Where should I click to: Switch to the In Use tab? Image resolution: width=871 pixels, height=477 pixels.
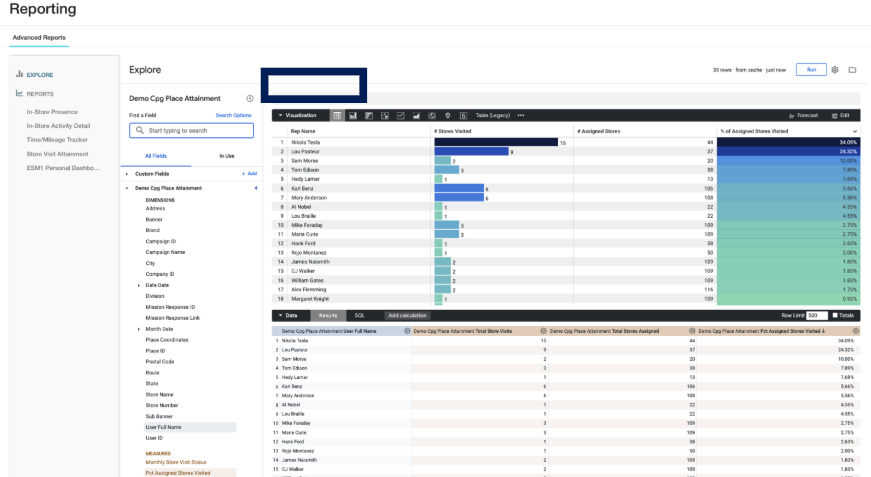click(x=227, y=156)
